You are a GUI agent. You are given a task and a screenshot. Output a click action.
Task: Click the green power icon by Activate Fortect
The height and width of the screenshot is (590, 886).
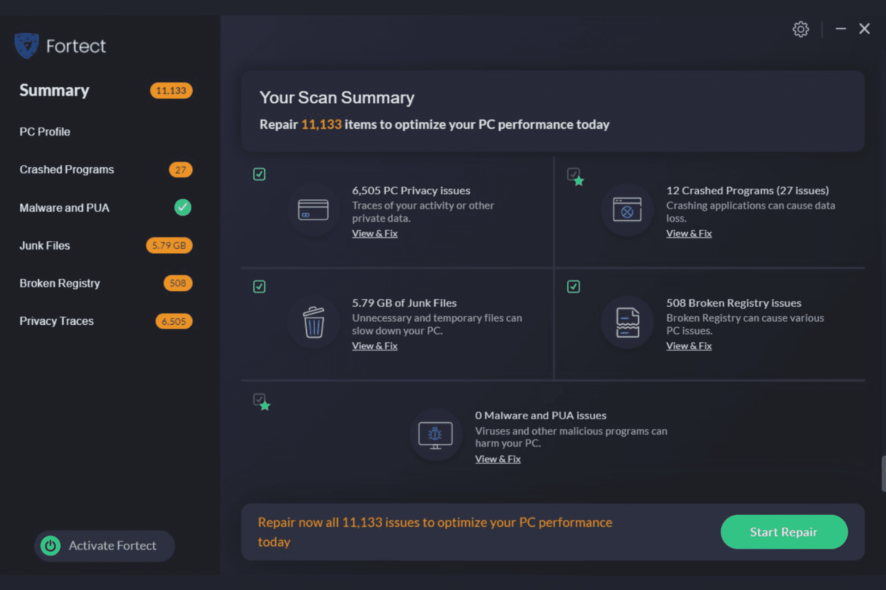[50, 545]
